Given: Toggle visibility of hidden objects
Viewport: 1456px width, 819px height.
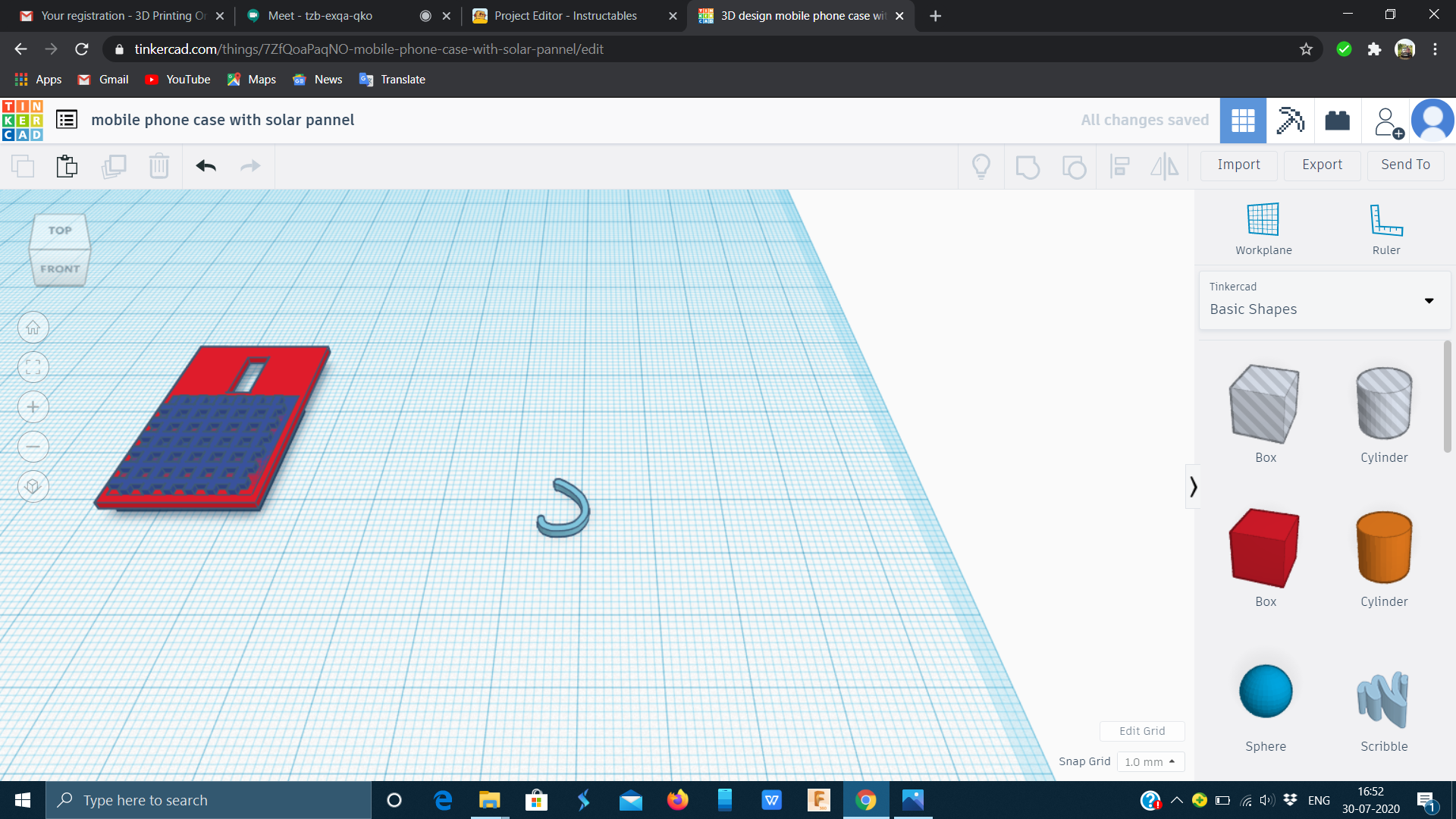Looking at the screenshot, I should pyautogui.click(x=981, y=166).
